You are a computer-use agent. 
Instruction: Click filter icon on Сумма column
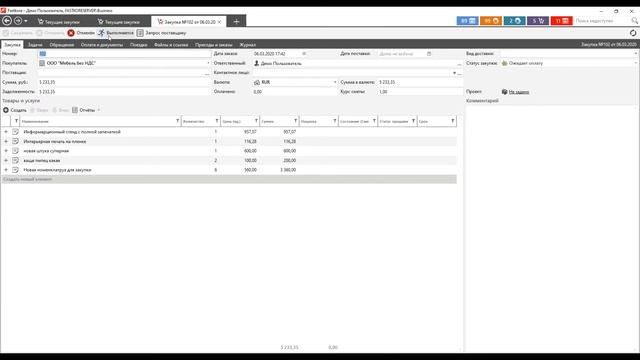296,121
